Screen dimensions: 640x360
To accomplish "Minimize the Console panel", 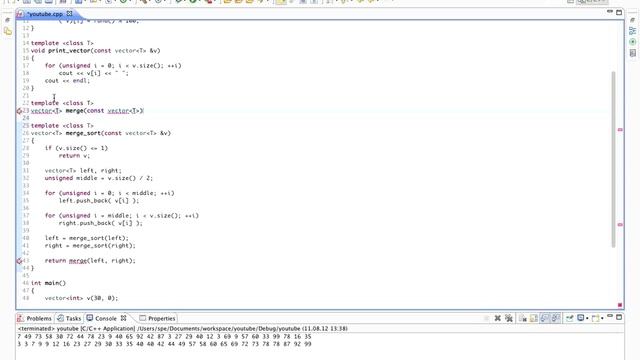I will (x=610, y=316).
